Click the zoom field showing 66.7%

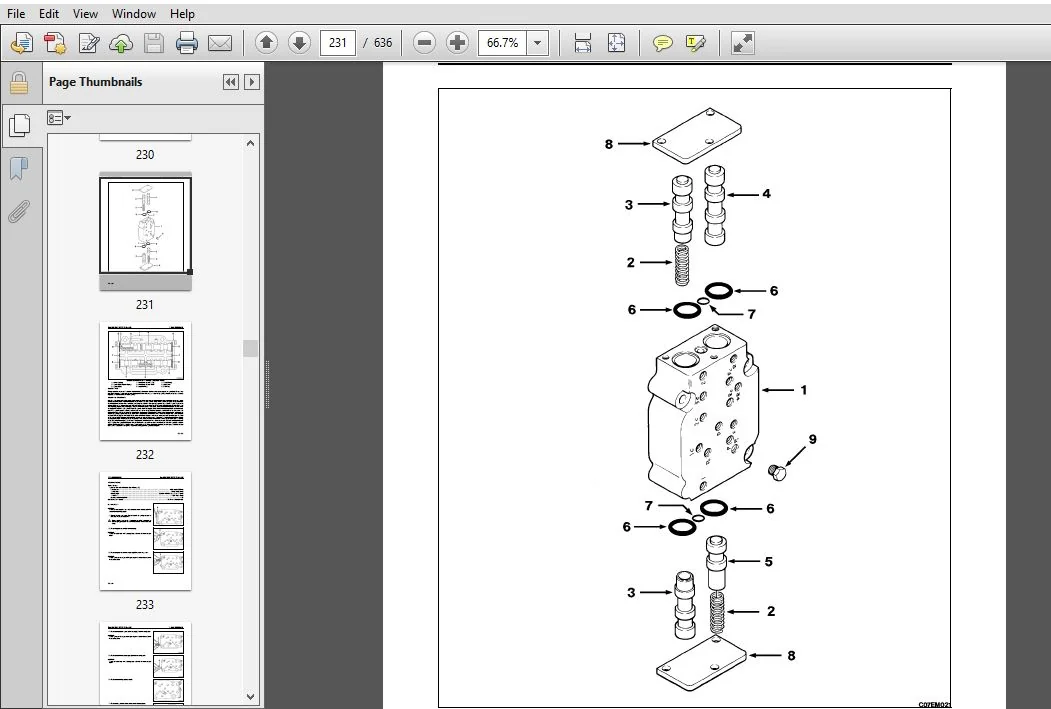(503, 43)
